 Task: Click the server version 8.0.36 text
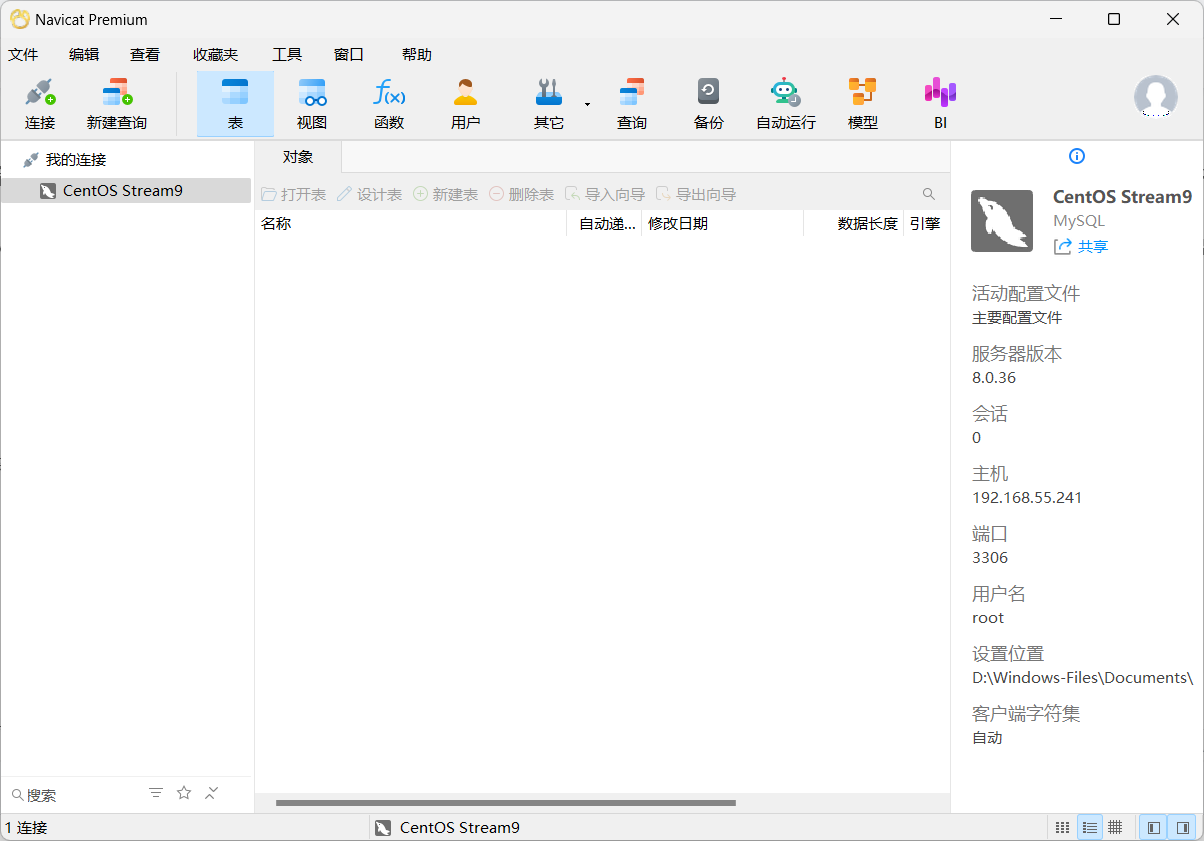point(994,378)
